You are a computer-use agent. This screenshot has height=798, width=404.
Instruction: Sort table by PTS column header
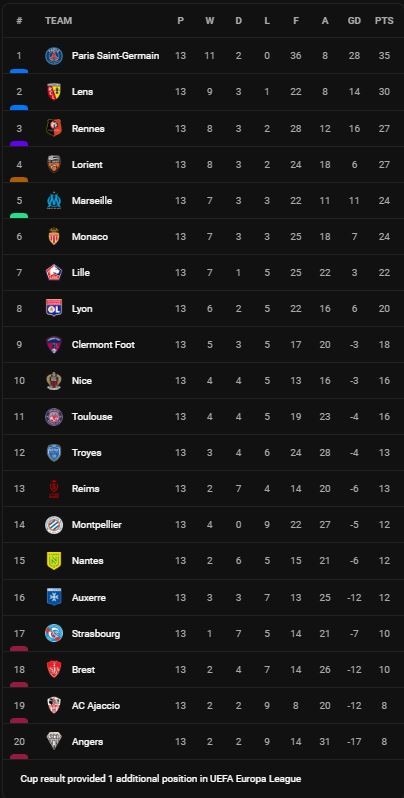(384, 21)
